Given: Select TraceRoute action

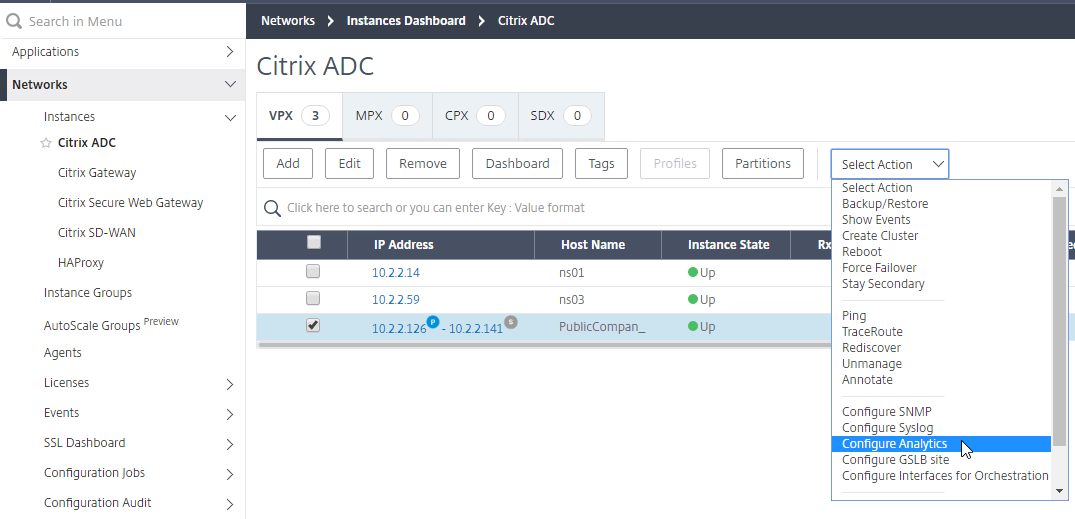Looking at the screenshot, I should (872, 332).
